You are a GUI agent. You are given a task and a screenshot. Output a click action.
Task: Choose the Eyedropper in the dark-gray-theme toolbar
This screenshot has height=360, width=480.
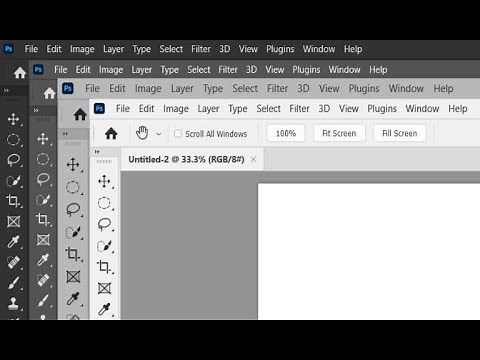(x=43, y=260)
